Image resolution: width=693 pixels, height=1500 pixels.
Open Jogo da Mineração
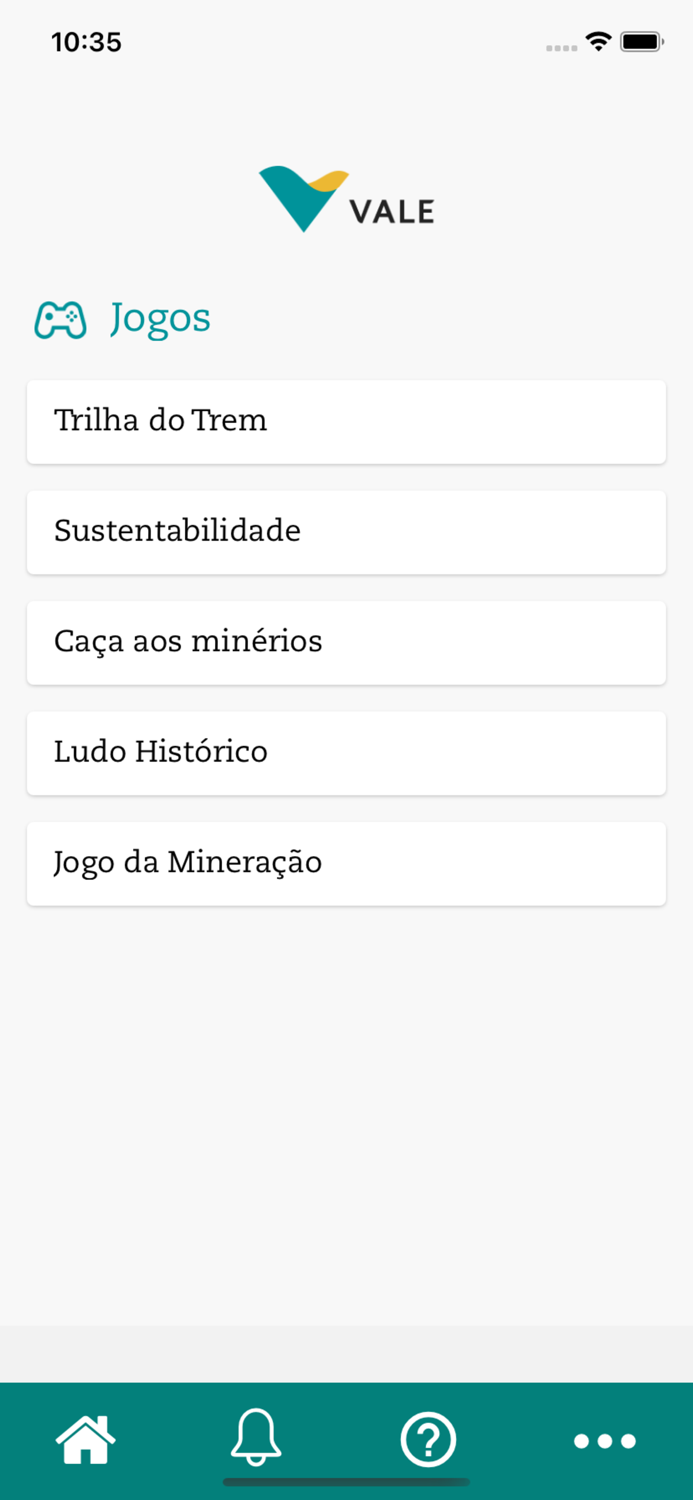coord(346,863)
